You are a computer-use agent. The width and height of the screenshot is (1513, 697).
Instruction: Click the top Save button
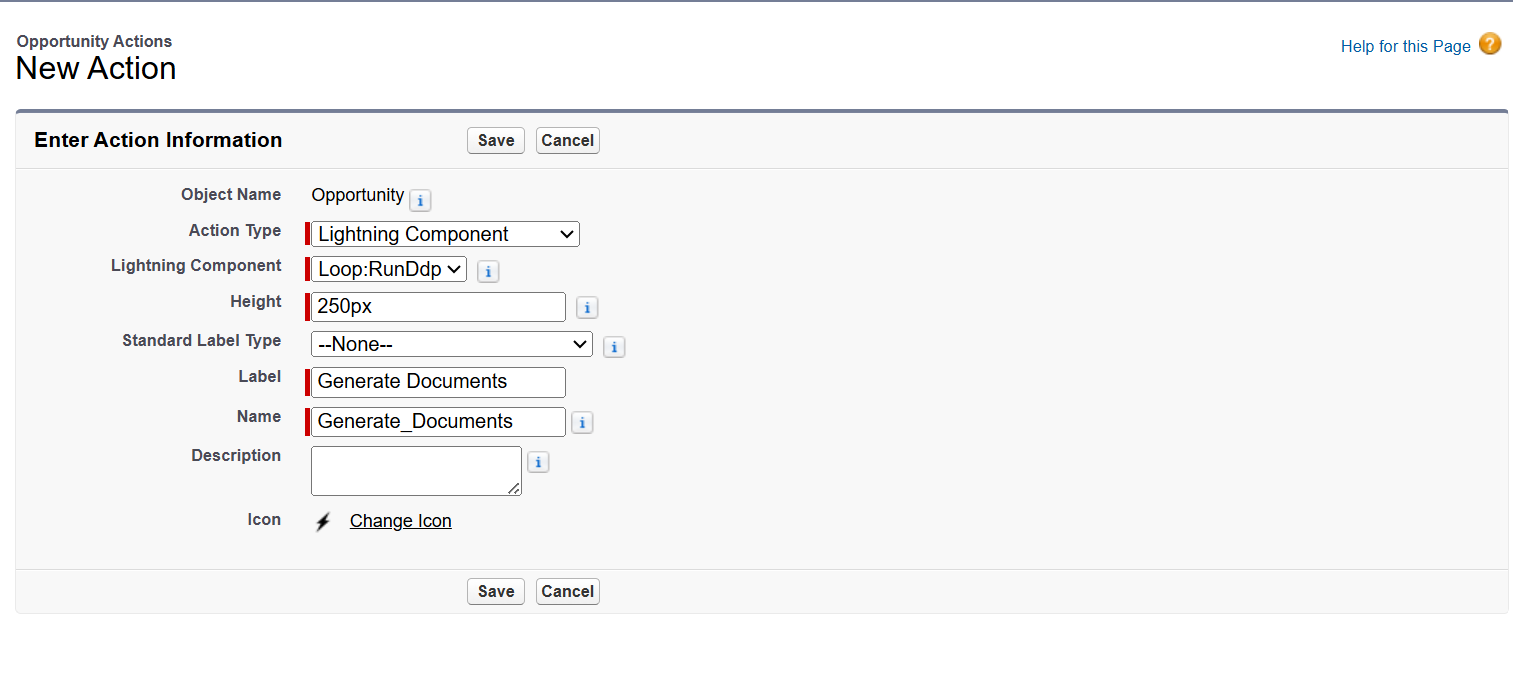(x=495, y=141)
